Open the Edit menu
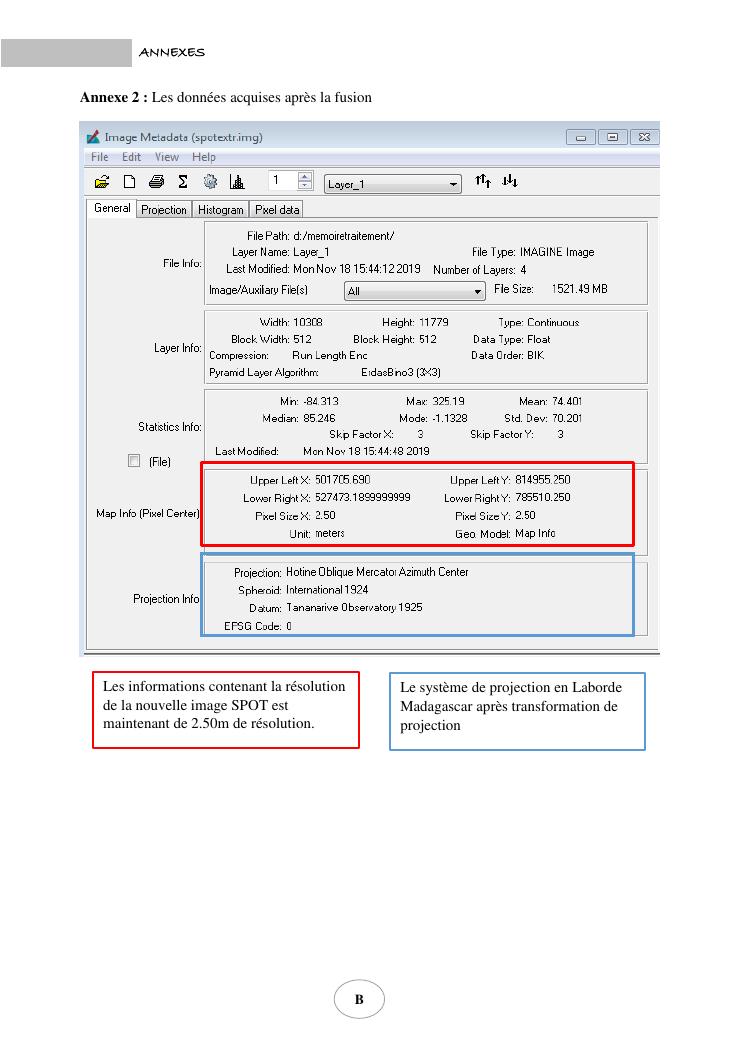The height and width of the screenshot is (1053, 745). [x=132, y=157]
